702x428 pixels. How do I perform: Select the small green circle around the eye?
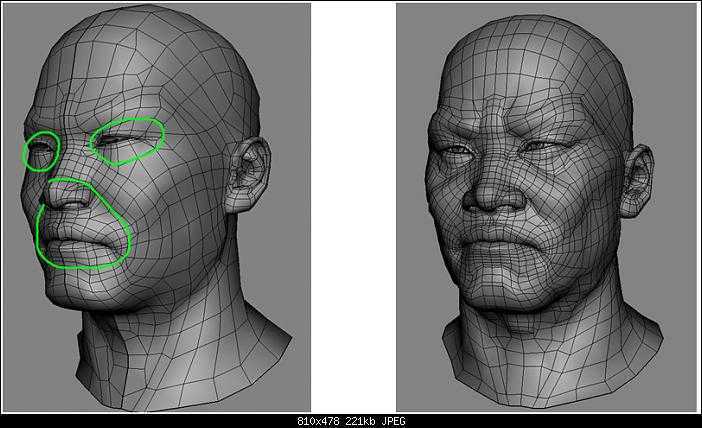coord(41,151)
